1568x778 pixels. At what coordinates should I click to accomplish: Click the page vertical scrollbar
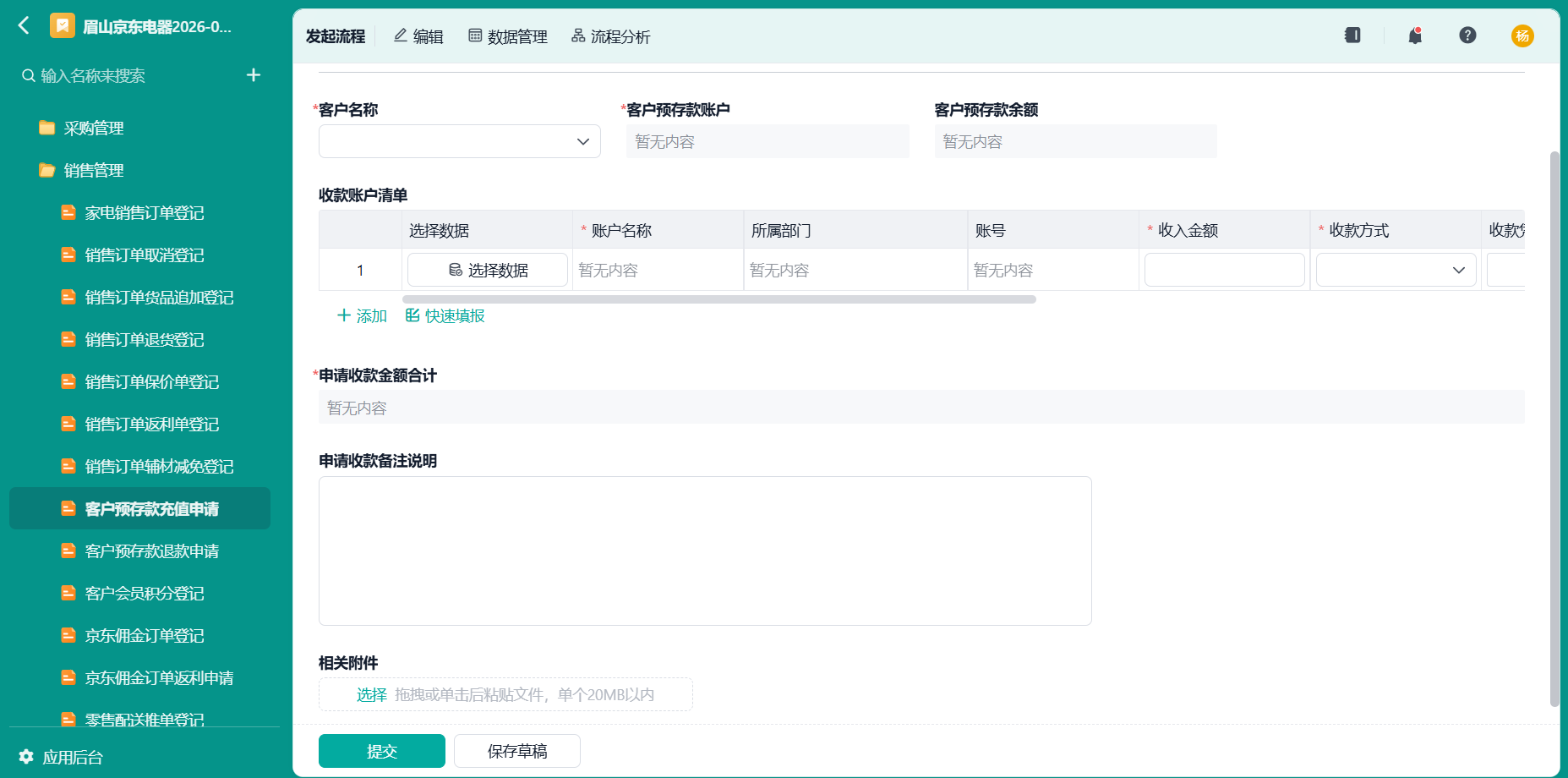point(1554,428)
